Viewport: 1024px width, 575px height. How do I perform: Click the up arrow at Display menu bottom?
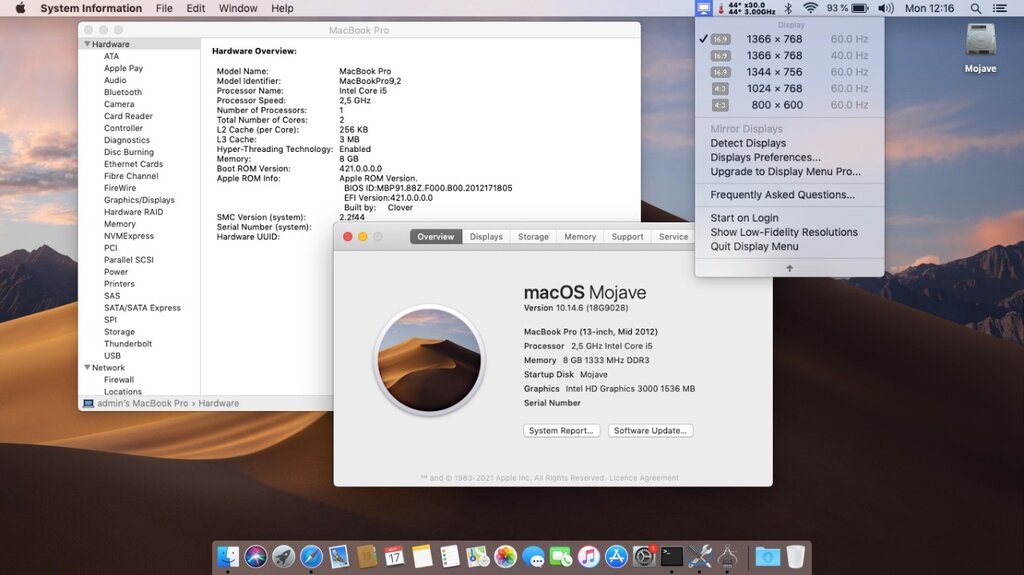pyautogui.click(x=790, y=268)
